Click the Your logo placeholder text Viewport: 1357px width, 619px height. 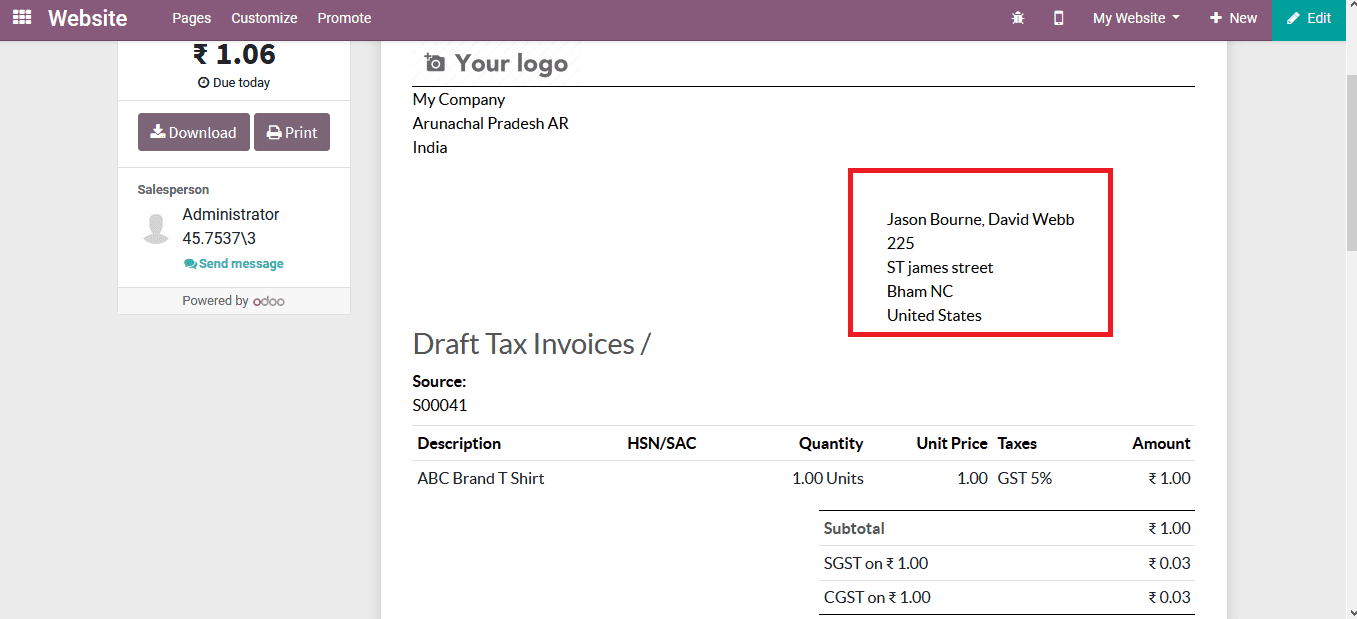(x=511, y=63)
